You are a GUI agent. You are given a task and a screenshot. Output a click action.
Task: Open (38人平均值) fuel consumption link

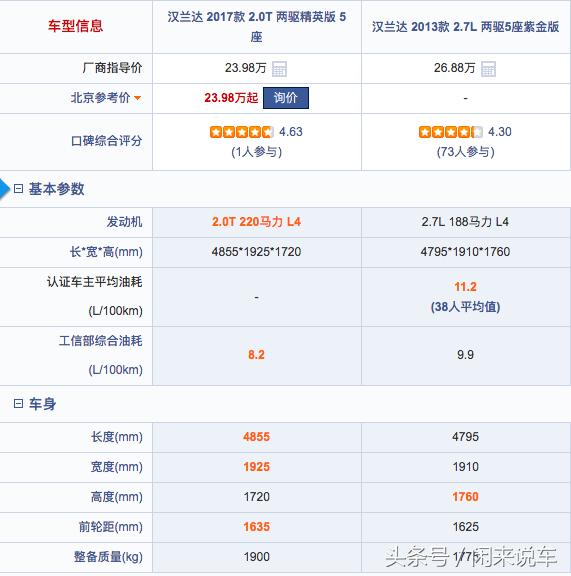click(465, 307)
